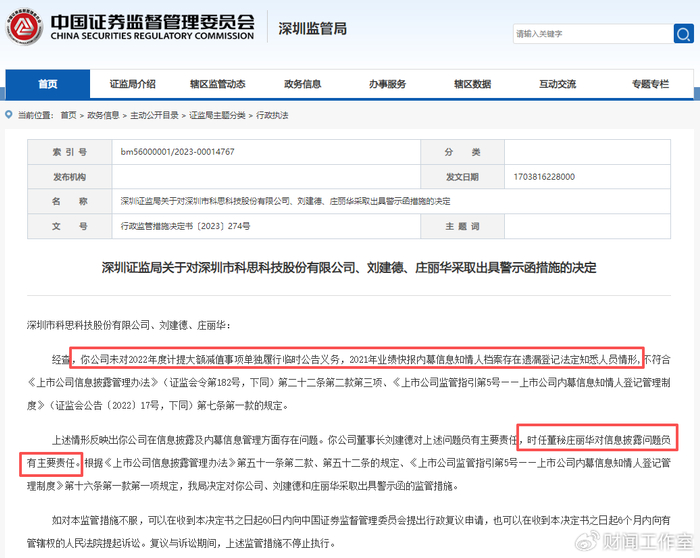Click the 主题词 table label cell
700x558 pixels.
click(x=462, y=226)
